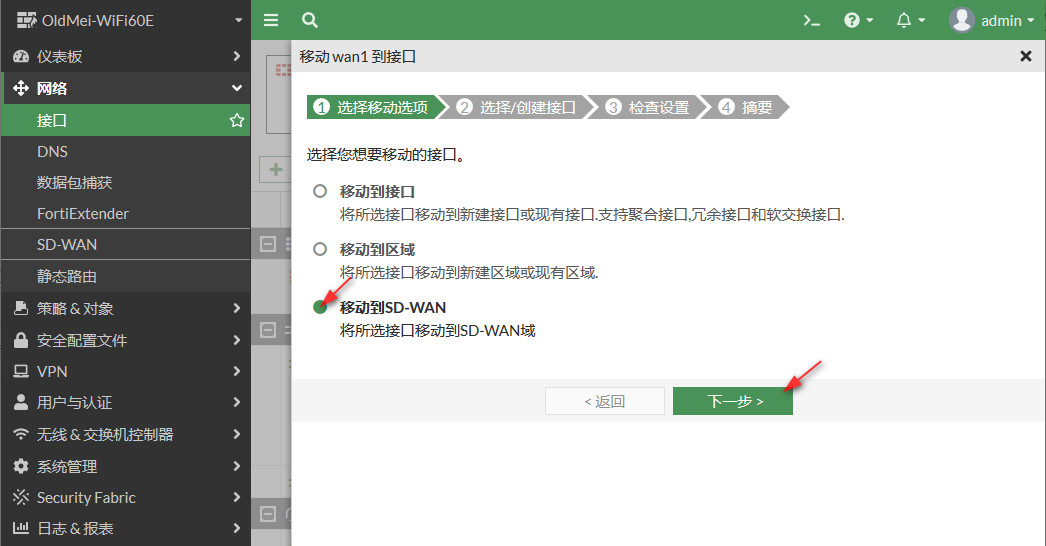Click the 移动到区域 option label
The width and height of the screenshot is (1046, 546).
pyautogui.click(x=378, y=250)
